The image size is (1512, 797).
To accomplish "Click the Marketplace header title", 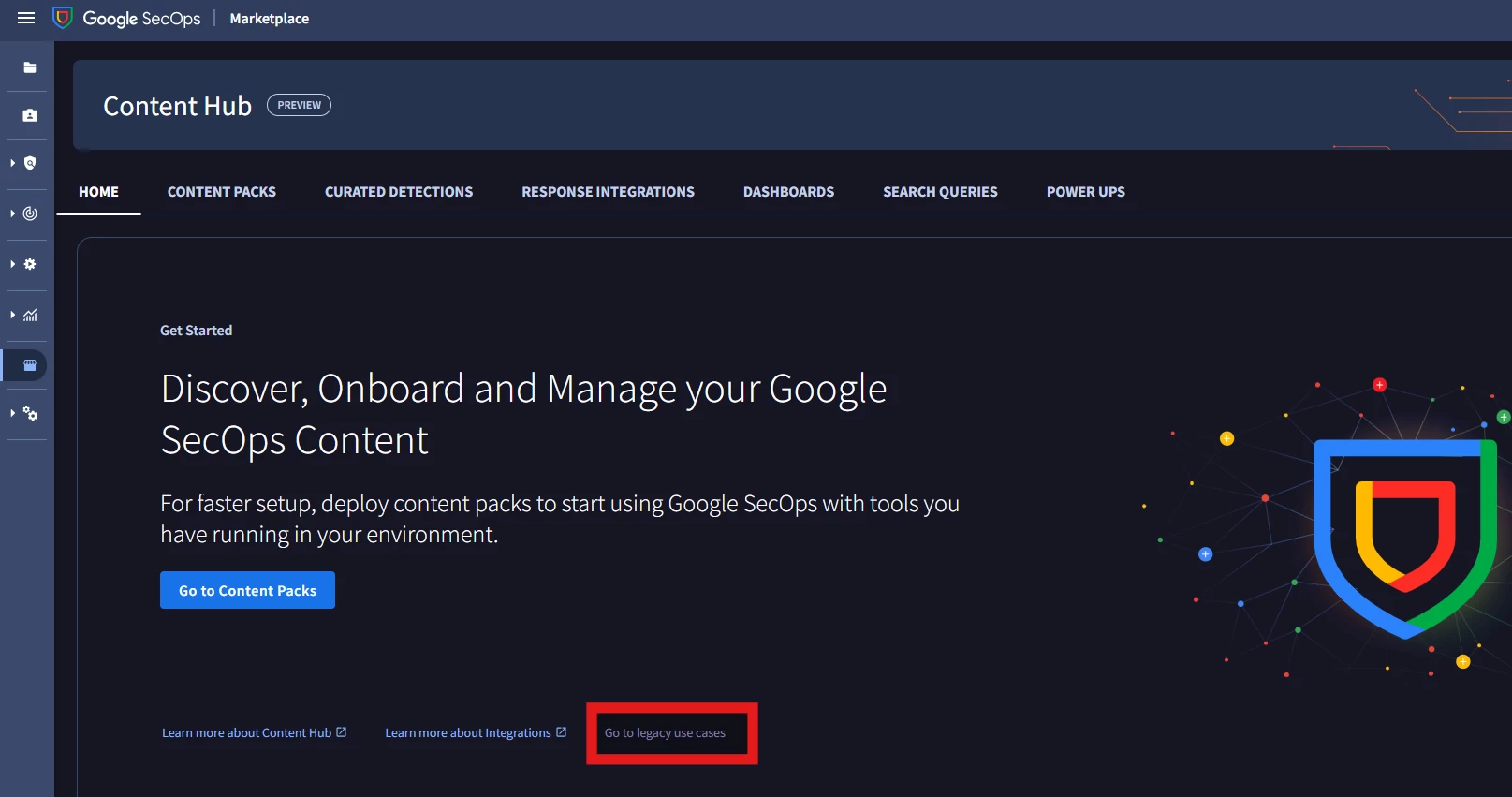I will (269, 19).
